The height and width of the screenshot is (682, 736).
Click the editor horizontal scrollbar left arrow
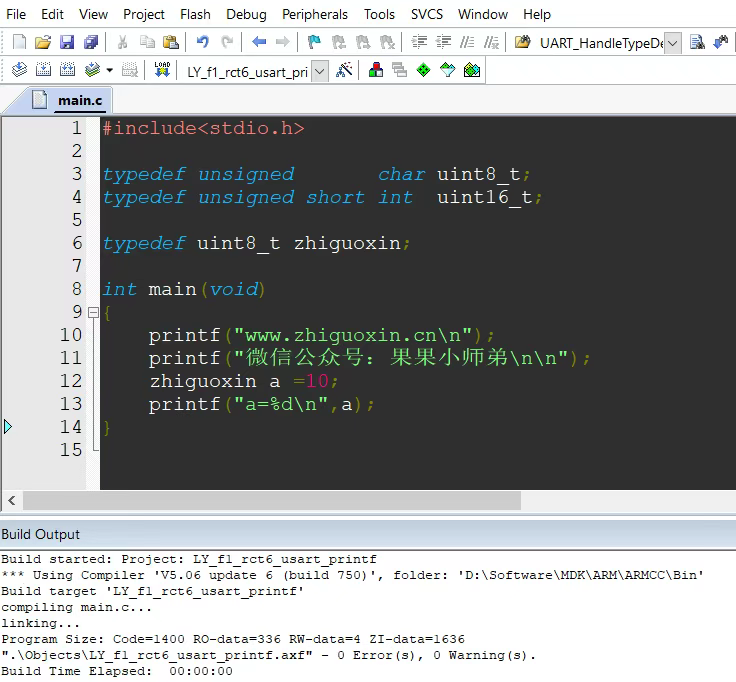click(12, 500)
